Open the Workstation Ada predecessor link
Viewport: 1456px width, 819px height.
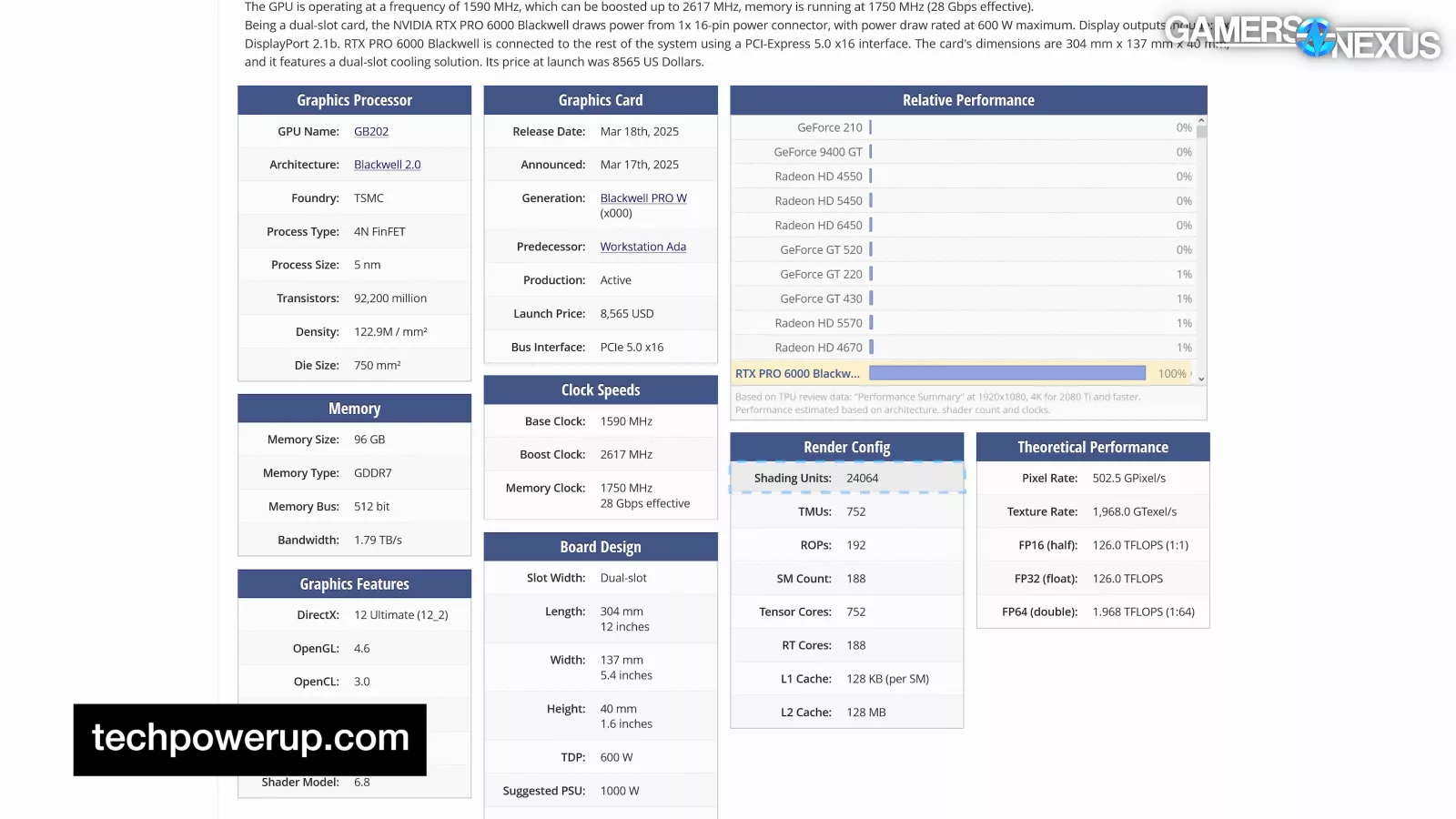click(642, 247)
